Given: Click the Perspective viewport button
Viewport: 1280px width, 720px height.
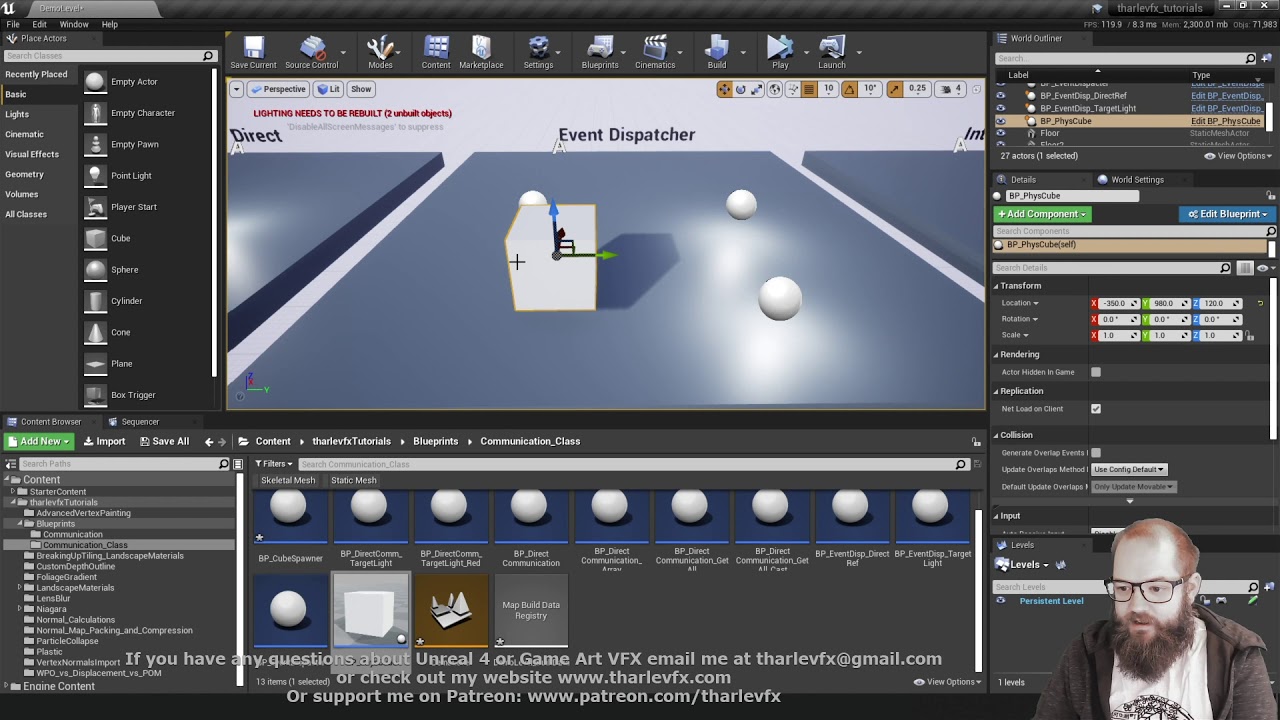Looking at the screenshot, I should tap(278, 89).
